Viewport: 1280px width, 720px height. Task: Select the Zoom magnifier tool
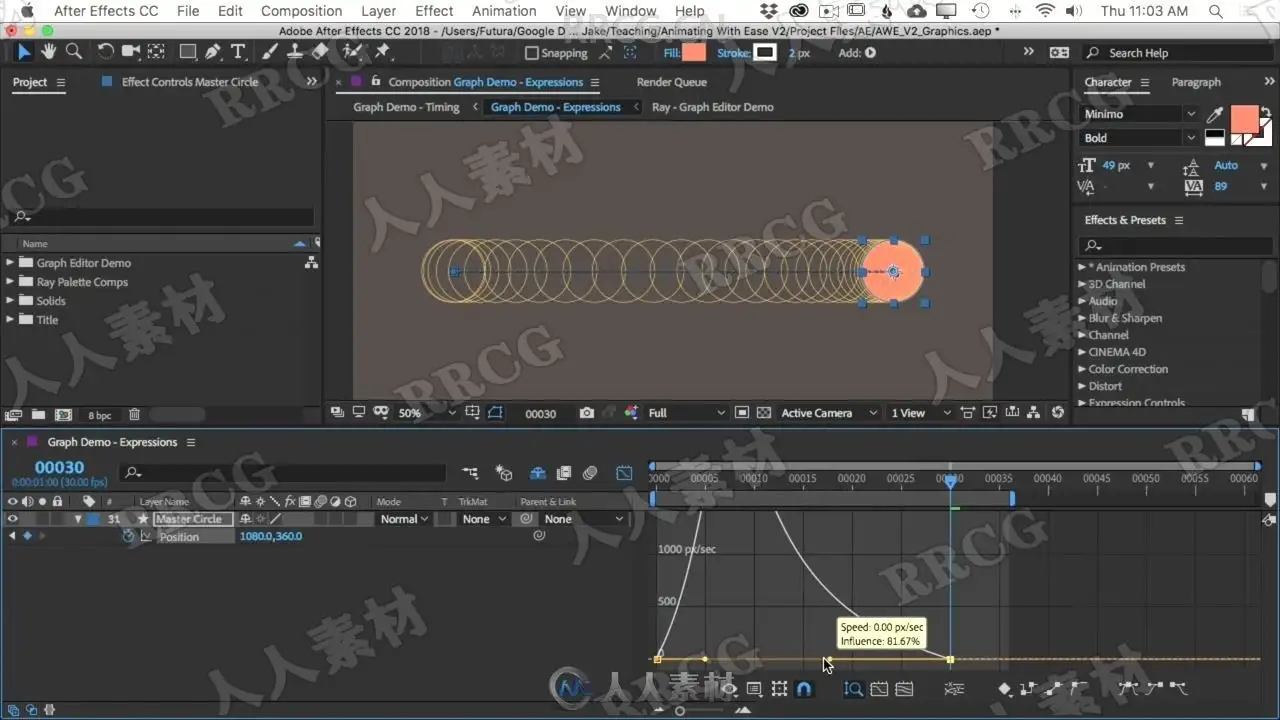[x=73, y=52]
